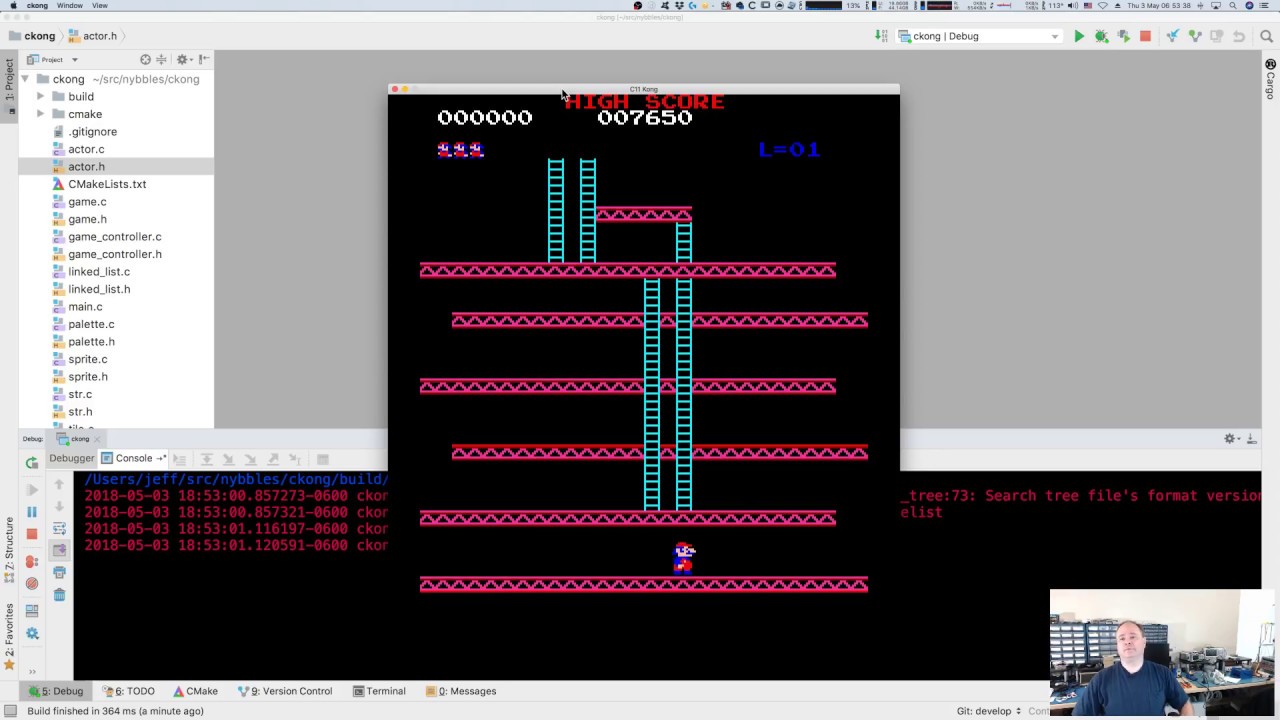1280x720 pixels.
Task: Expand the build folder
Action: 41,97
